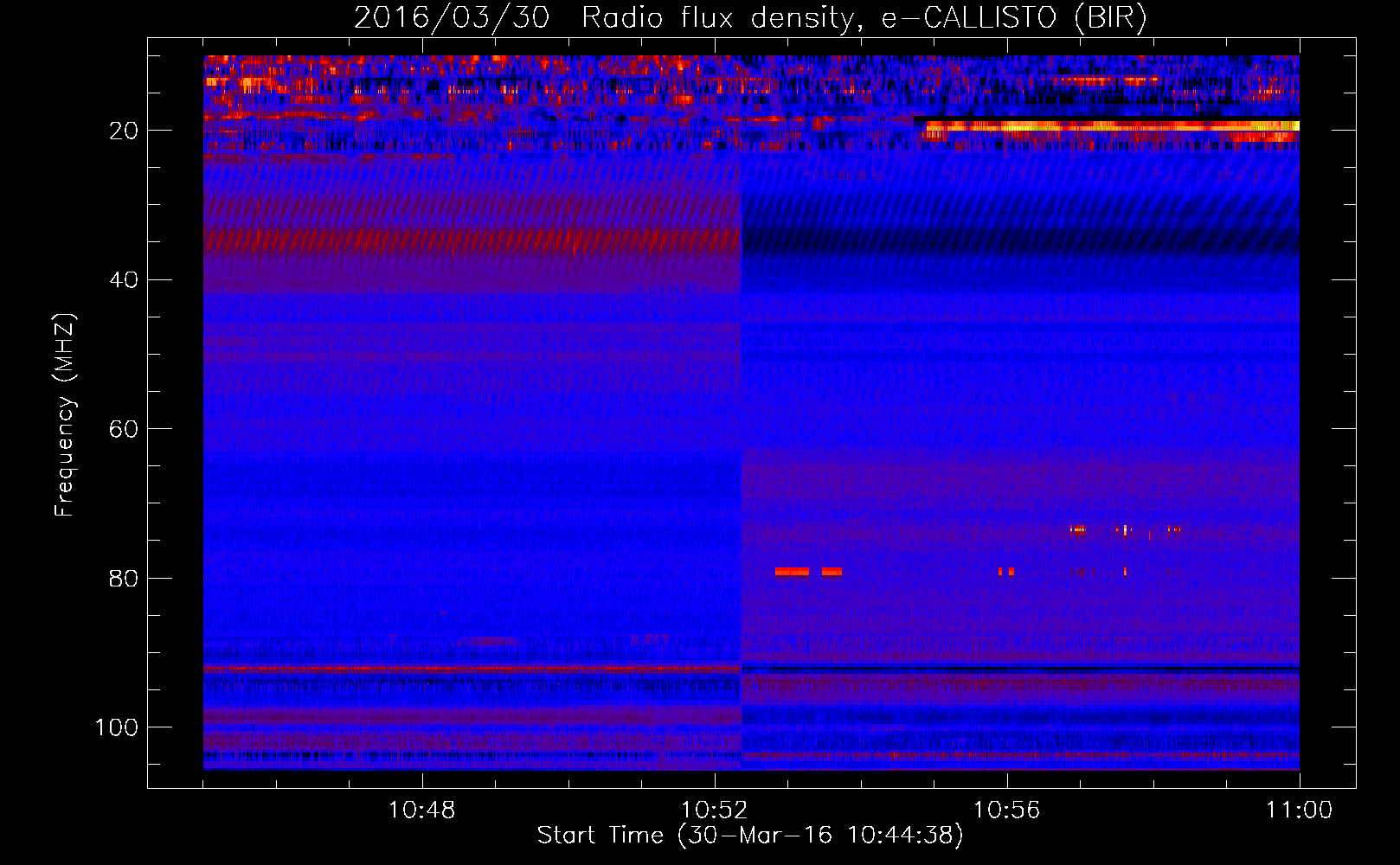The width and height of the screenshot is (1400, 865).
Task: Click the 'Start Time (30-Mar-16 10:44:38)' axis label
Action: (750, 836)
